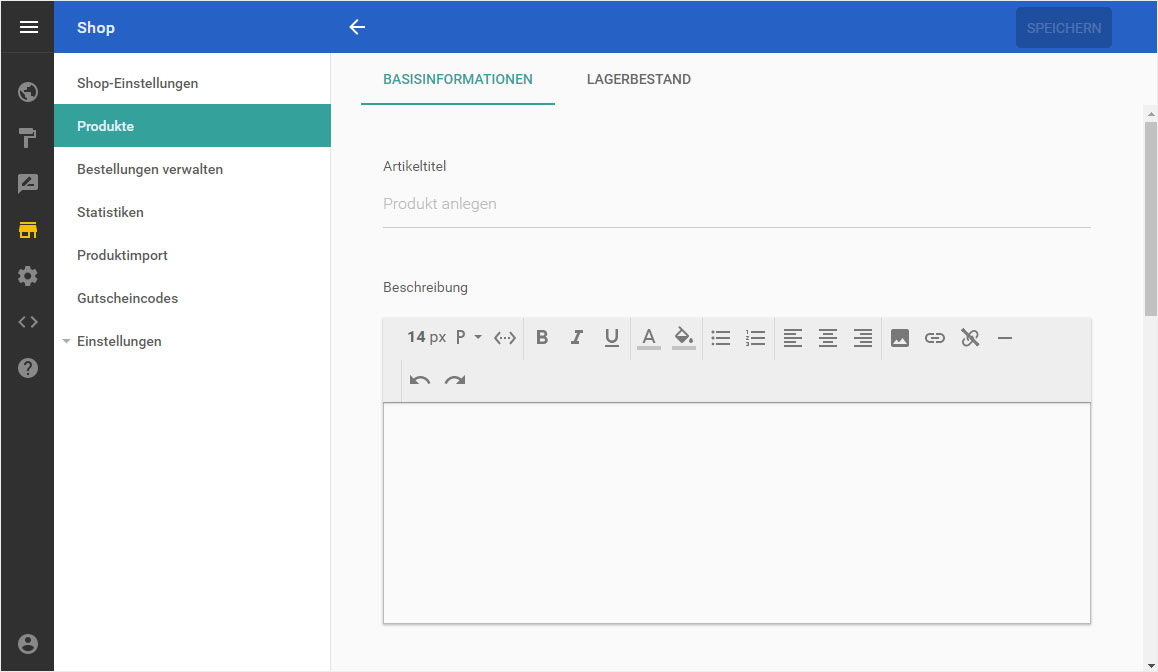Open Bestellungen verwalten
1158x672 pixels.
click(192, 169)
